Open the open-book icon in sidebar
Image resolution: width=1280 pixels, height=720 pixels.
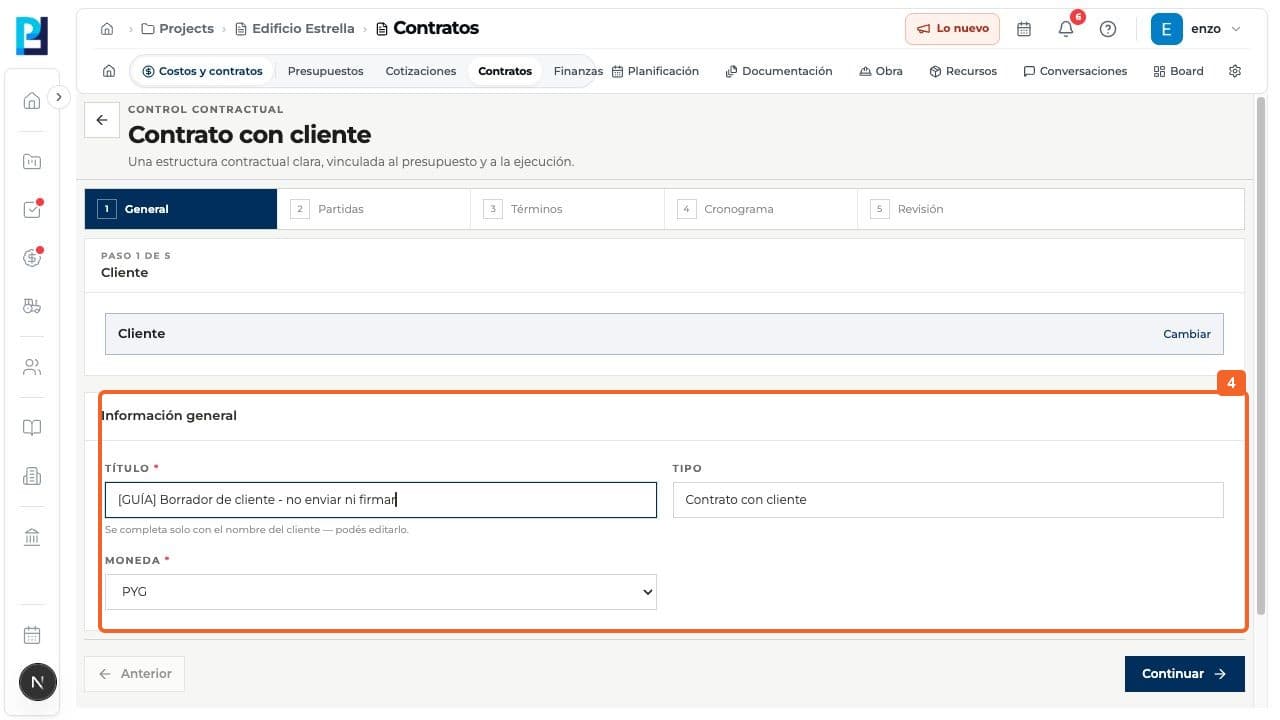[32, 428]
